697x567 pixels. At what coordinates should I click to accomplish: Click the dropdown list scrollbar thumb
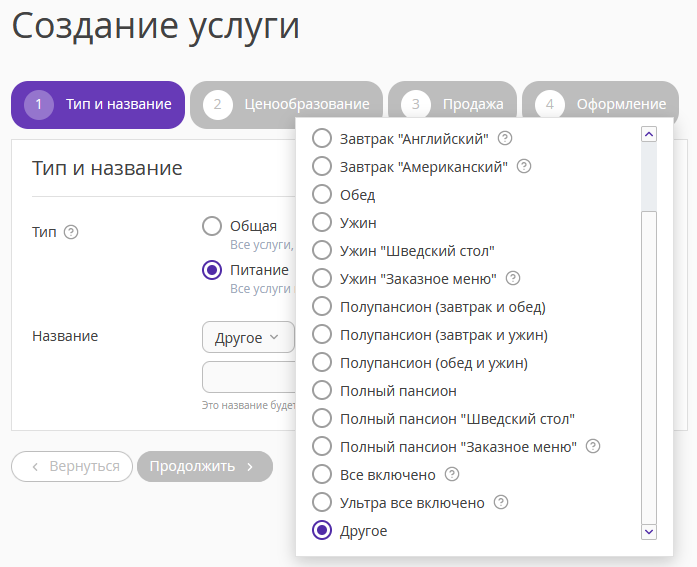tap(649, 367)
